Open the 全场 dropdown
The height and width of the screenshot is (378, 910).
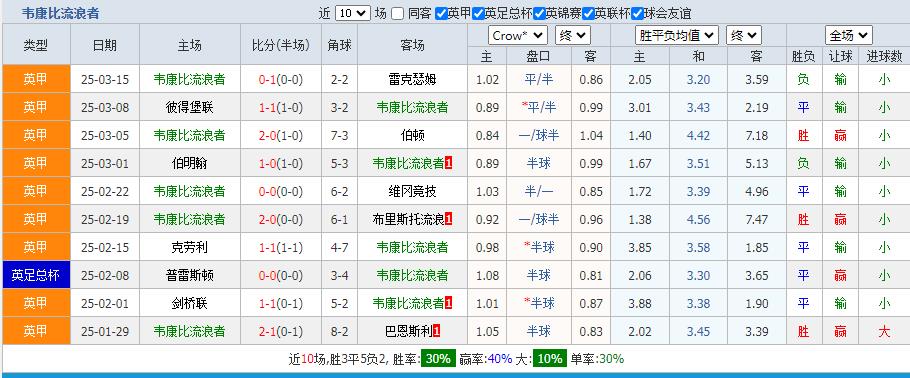point(848,35)
